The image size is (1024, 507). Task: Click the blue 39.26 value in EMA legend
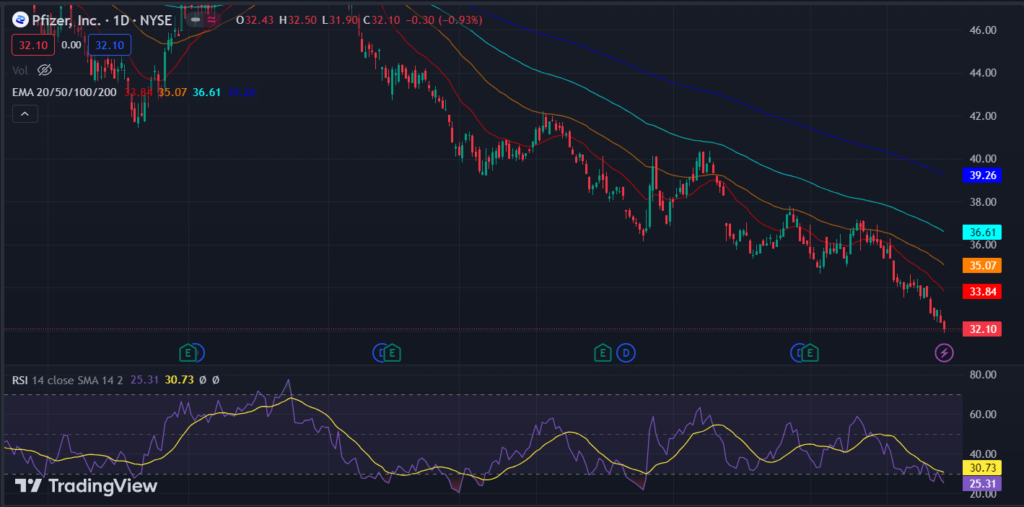(x=241, y=92)
